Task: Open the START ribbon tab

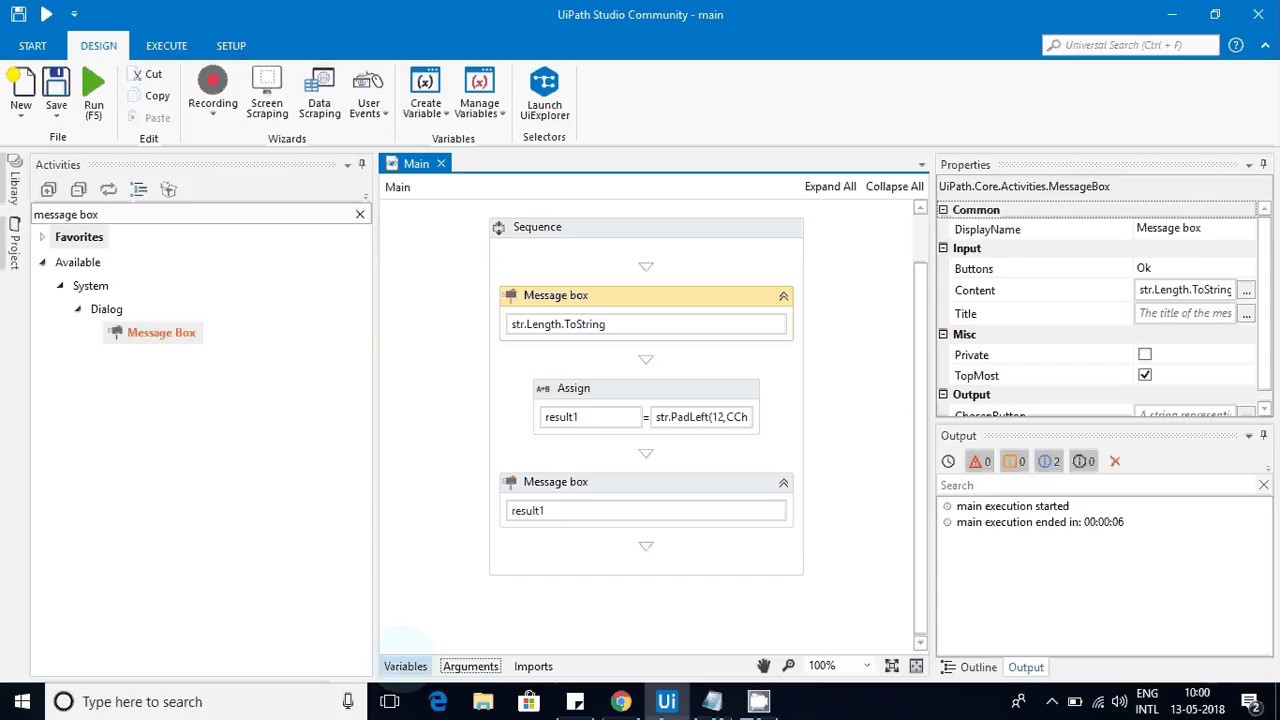Action: click(32, 45)
